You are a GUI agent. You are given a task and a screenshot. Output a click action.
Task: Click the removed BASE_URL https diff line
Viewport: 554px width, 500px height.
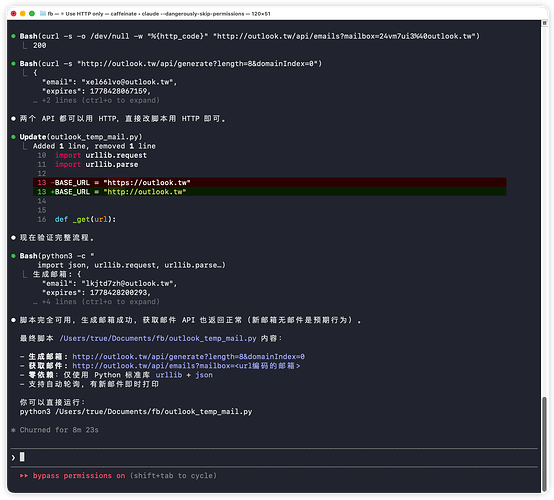click(270, 182)
